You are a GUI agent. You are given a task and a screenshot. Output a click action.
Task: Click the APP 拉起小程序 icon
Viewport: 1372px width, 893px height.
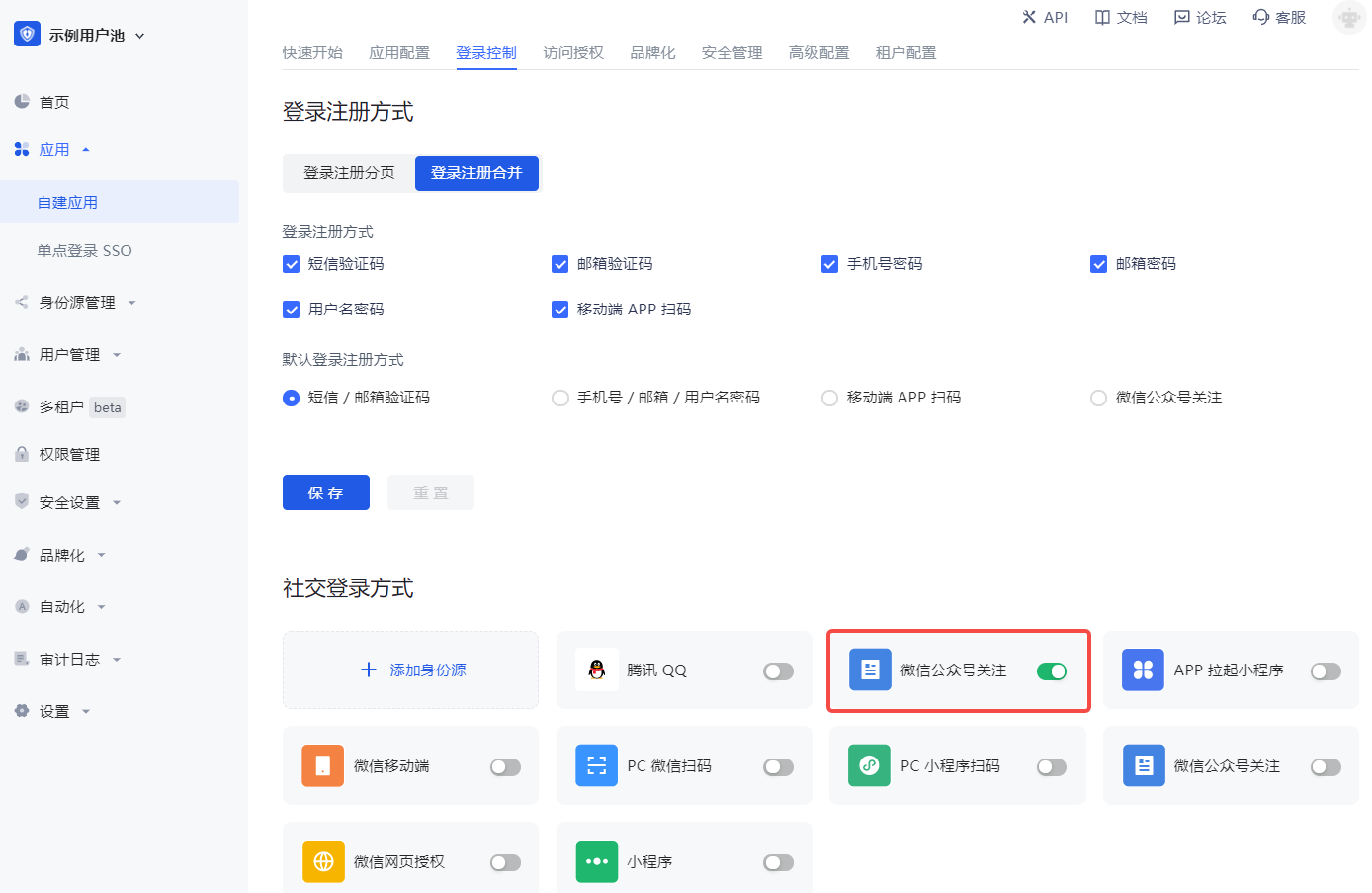coord(1143,670)
